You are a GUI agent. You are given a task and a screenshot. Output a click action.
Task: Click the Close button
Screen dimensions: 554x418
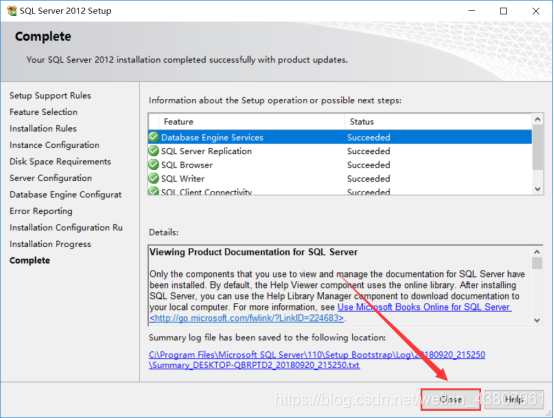(x=450, y=399)
